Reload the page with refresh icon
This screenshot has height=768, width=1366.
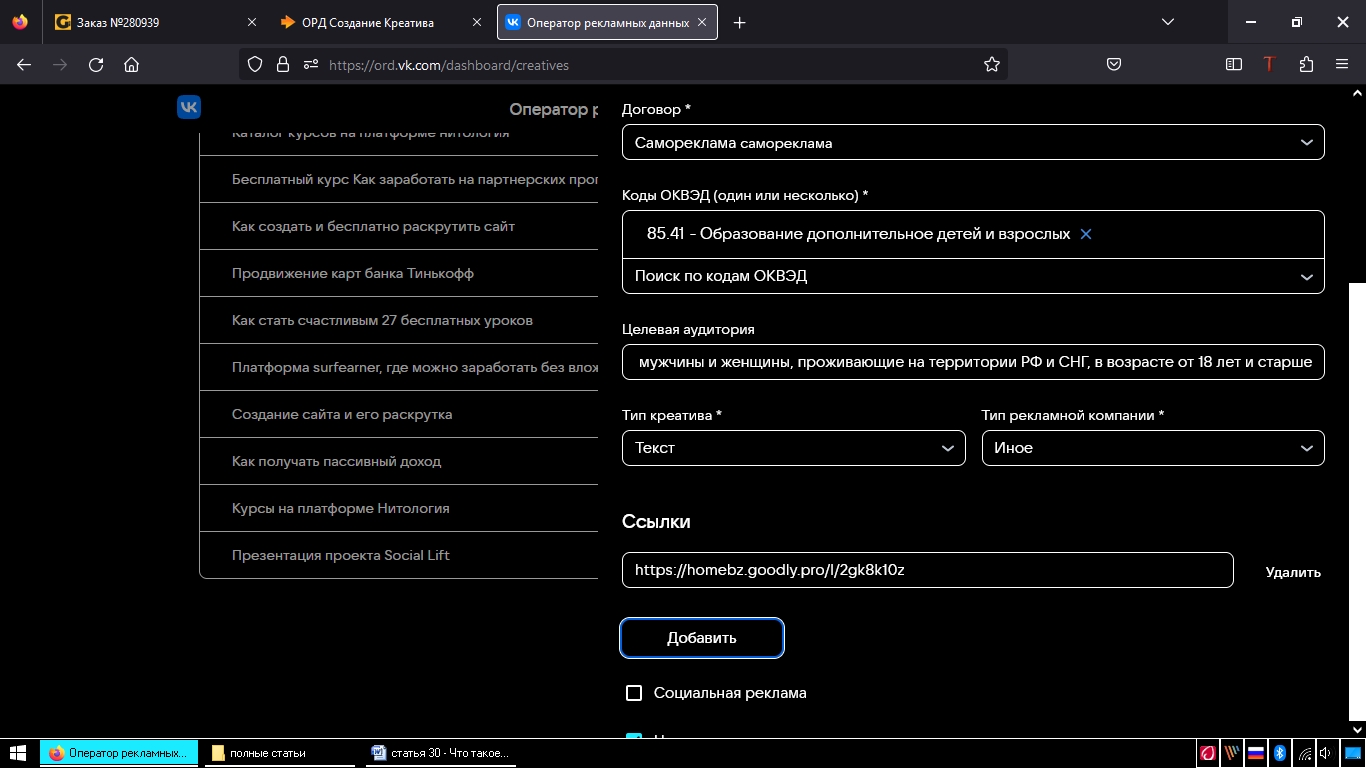pos(96,65)
